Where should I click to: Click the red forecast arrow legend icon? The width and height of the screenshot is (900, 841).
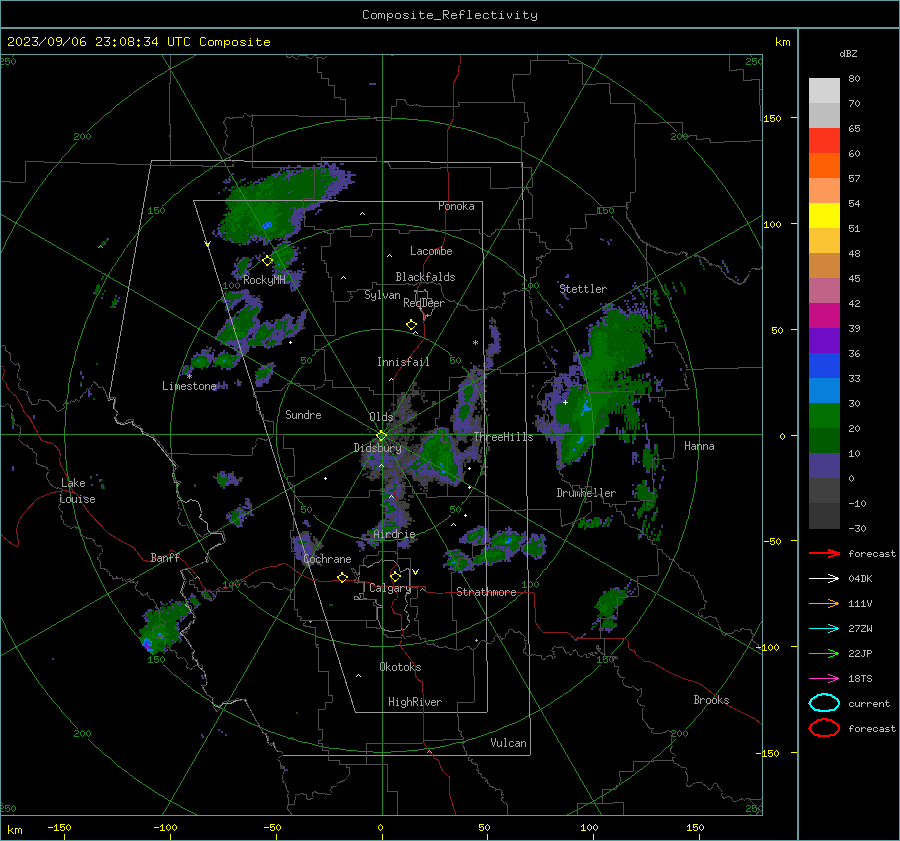click(x=824, y=553)
